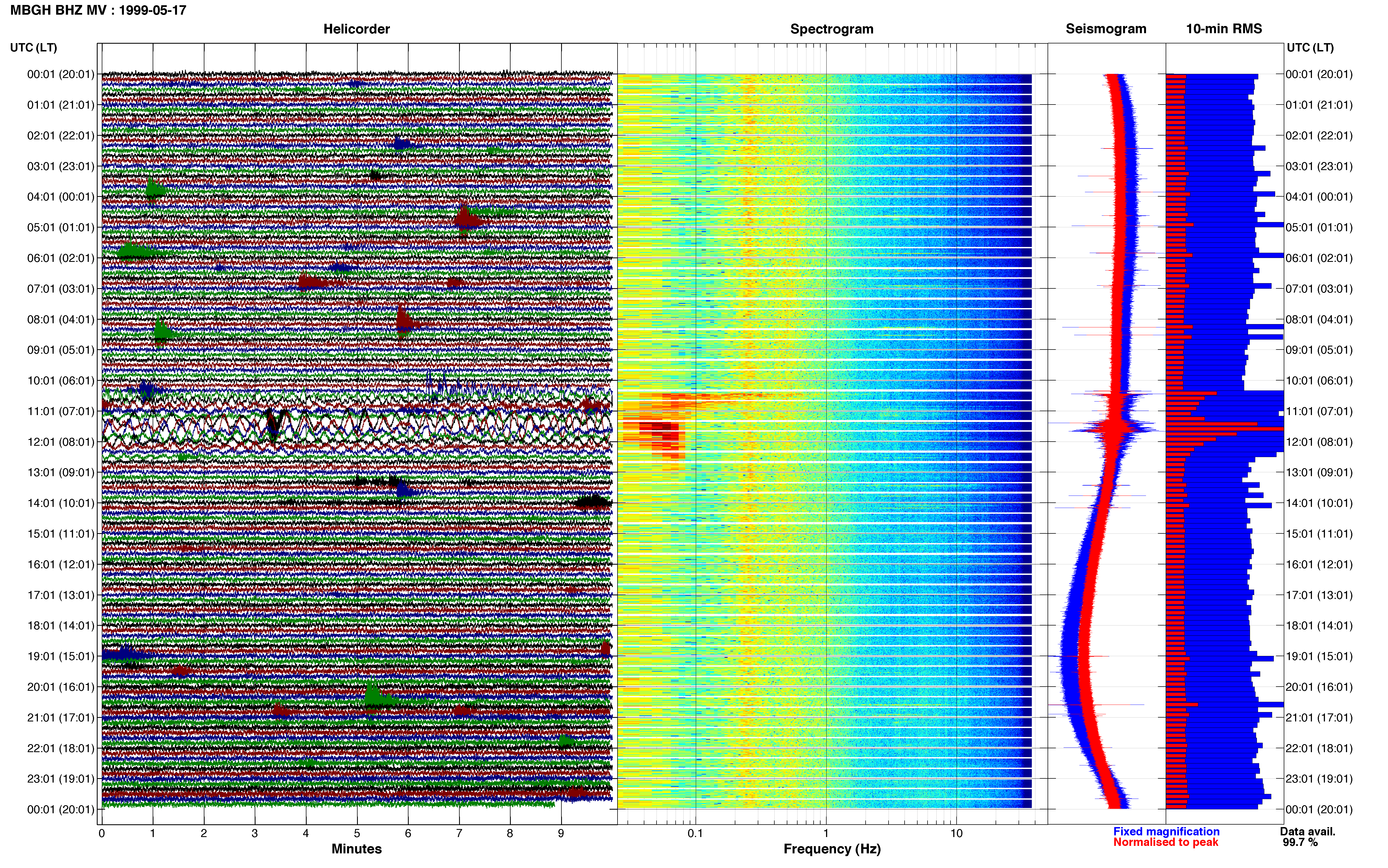This screenshot has height=868, width=1388.
Task: Click the 99.7 % data availability value
Action: click(x=1300, y=842)
